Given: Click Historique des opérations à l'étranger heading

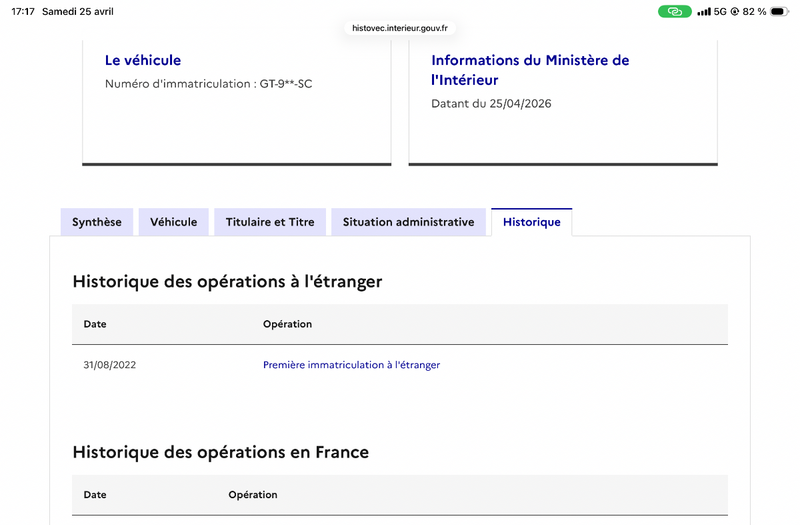Looking at the screenshot, I should (x=228, y=282).
